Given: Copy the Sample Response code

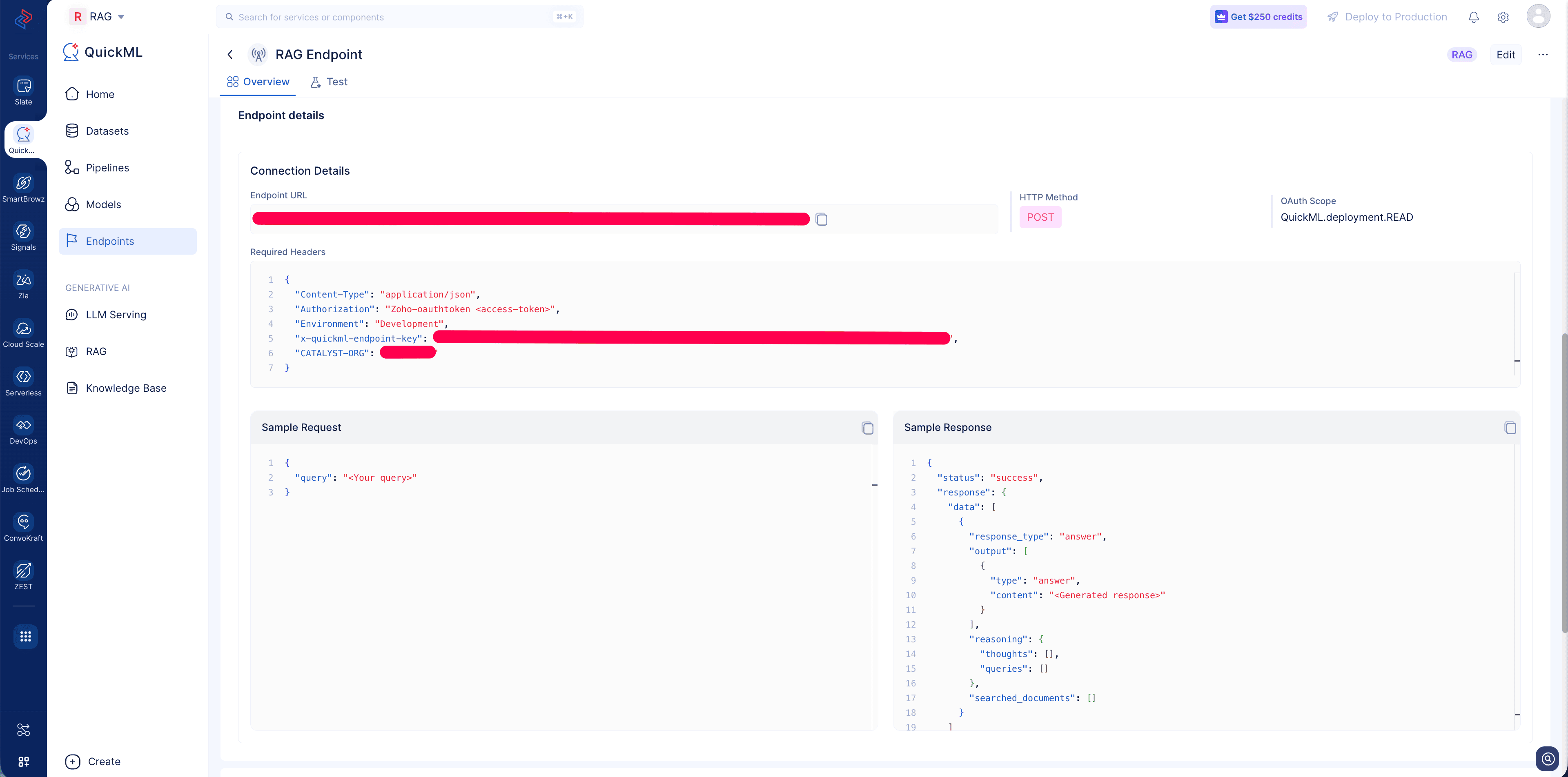Looking at the screenshot, I should click(1510, 428).
